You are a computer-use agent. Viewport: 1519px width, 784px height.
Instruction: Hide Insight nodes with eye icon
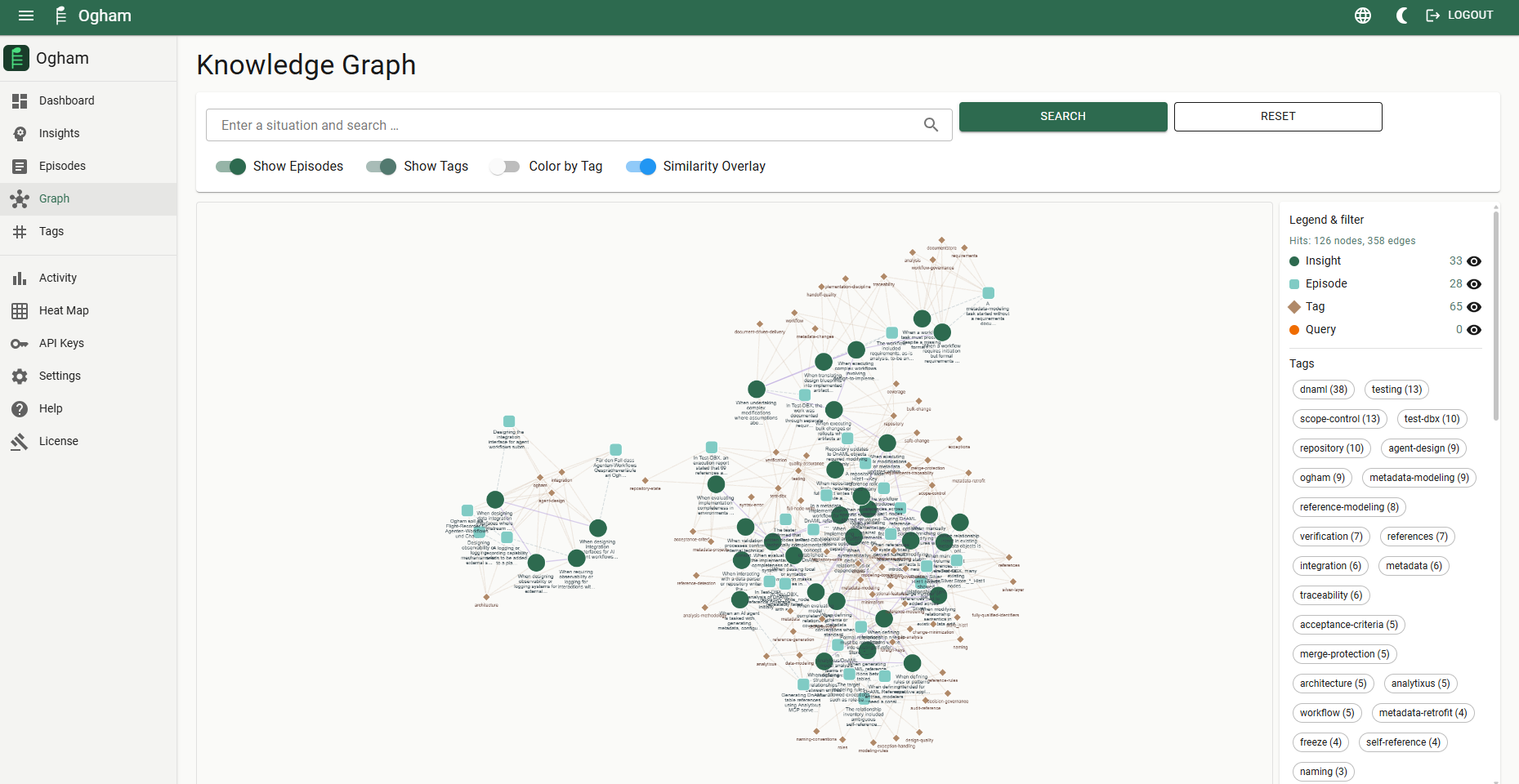(1474, 261)
